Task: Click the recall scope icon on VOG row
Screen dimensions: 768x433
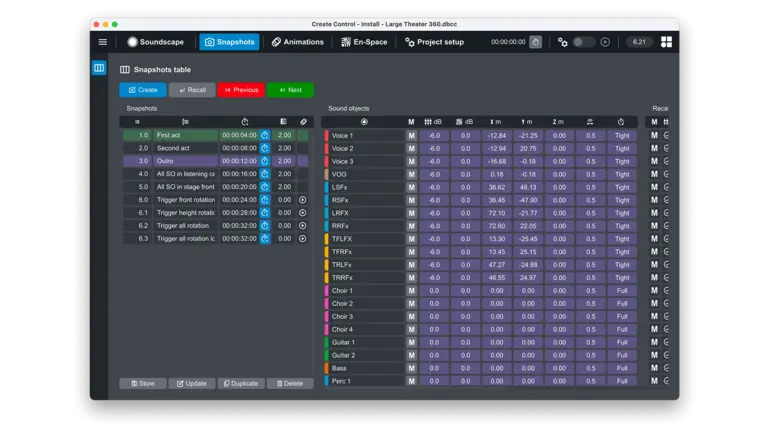Action: (666, 174)
